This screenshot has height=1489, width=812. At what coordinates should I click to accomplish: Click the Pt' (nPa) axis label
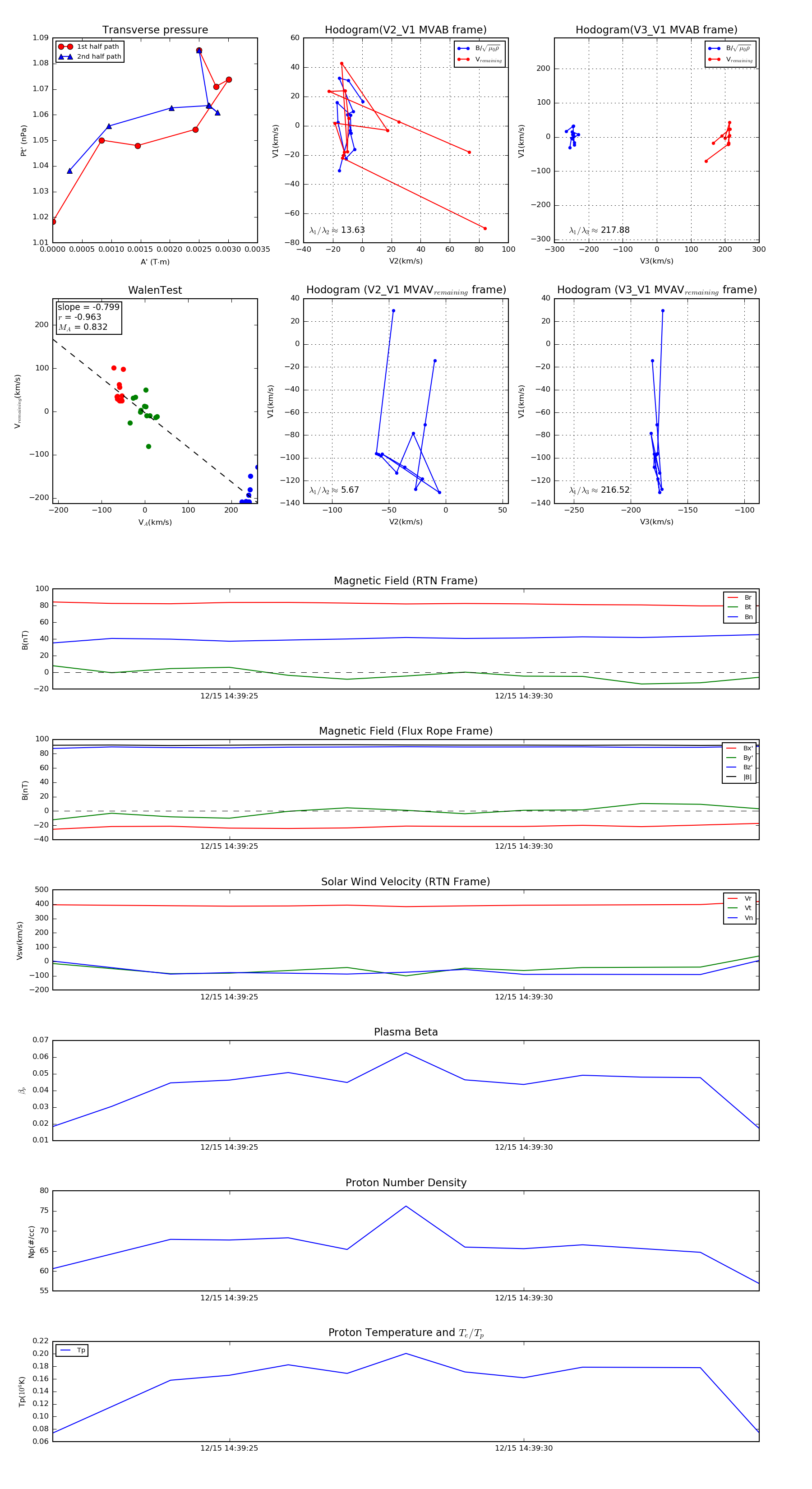click(24, 140)
